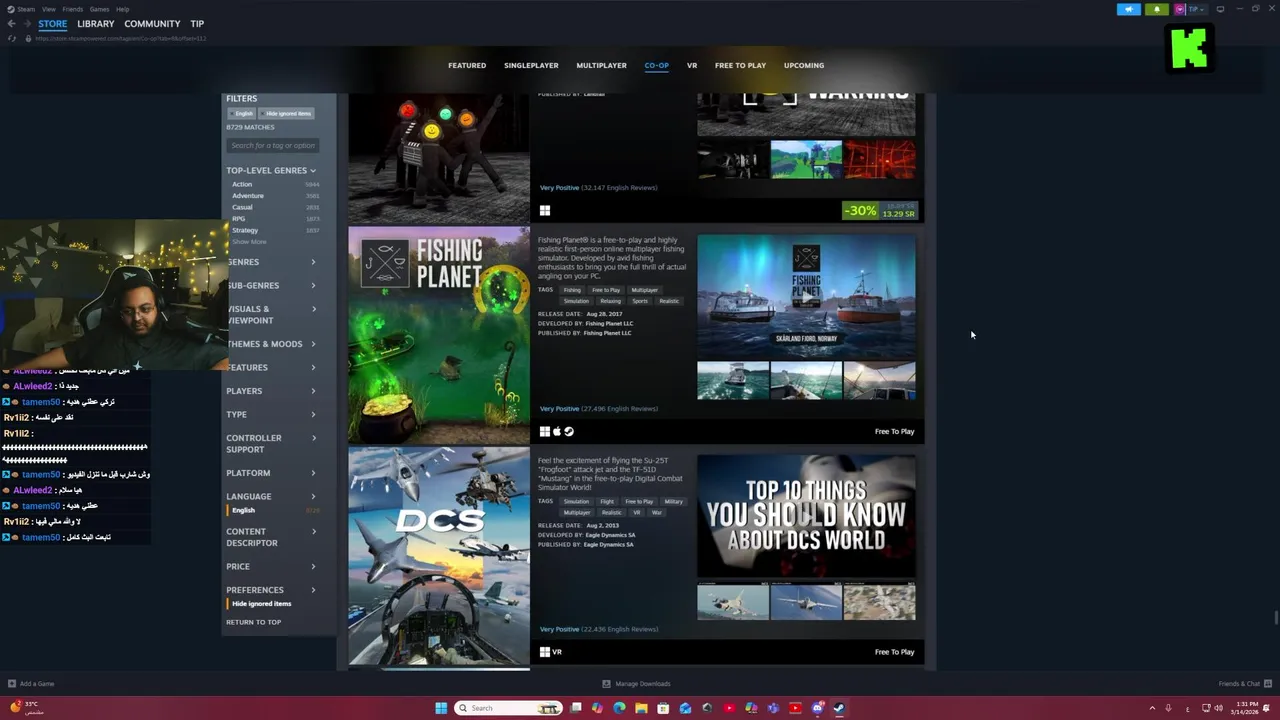Open notifications with the green bell icon
The width and height of the screenshot is (1280, 720).
point(1157,9)
